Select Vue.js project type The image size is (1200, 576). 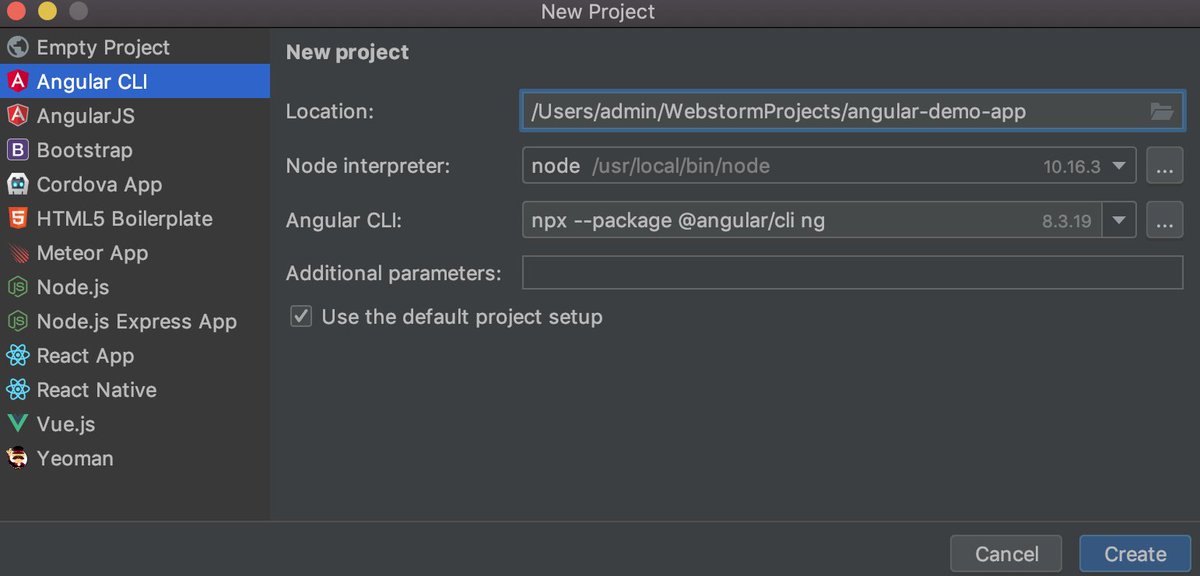[135, 424]
